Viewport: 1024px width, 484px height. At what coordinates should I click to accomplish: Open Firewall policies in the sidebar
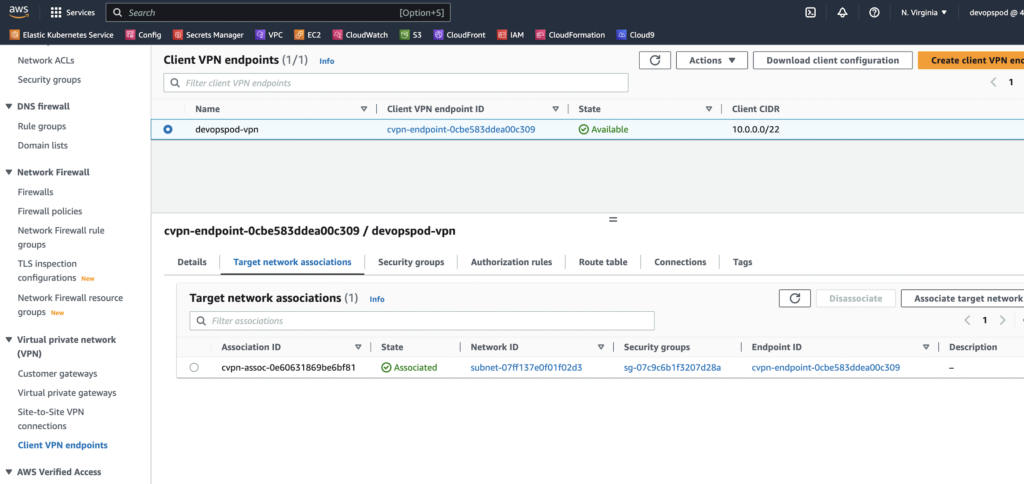(50, 211)
